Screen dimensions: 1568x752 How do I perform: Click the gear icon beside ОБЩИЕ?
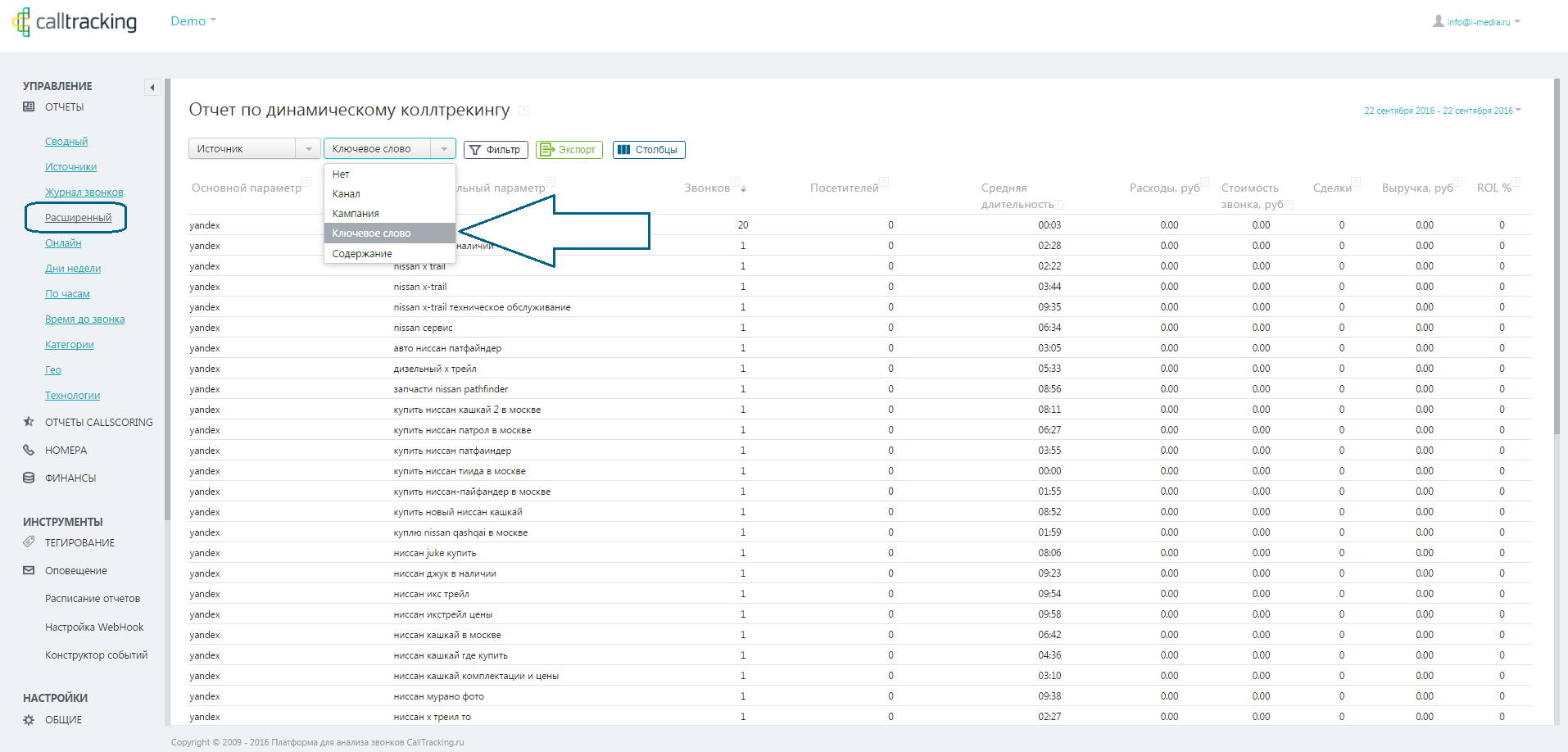click(x=29, y=719)
